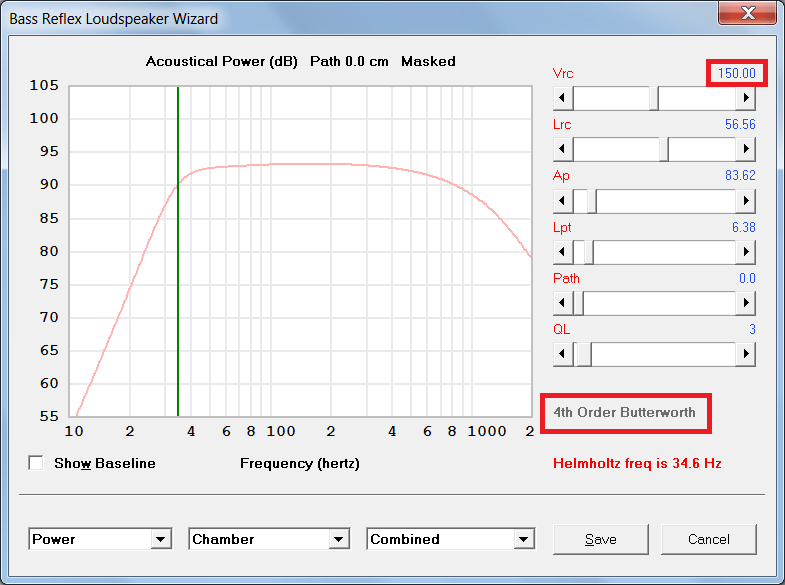The height and width of the screenshot is (585, 785).
Task: Click the red Lpt parameter label
Action: tap(562, 228)
